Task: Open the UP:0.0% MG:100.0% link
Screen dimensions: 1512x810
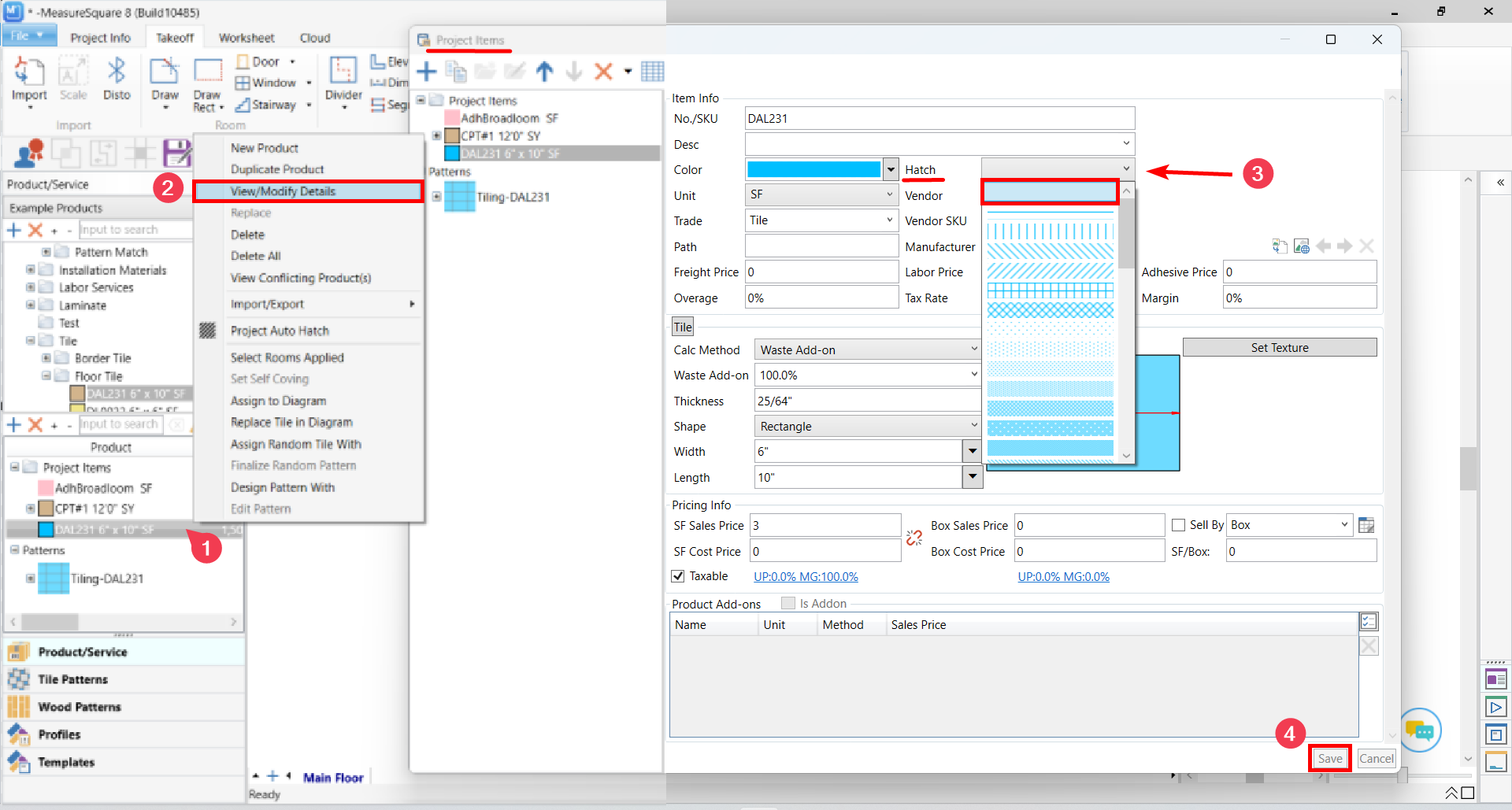Action: [x=806, y=577]
